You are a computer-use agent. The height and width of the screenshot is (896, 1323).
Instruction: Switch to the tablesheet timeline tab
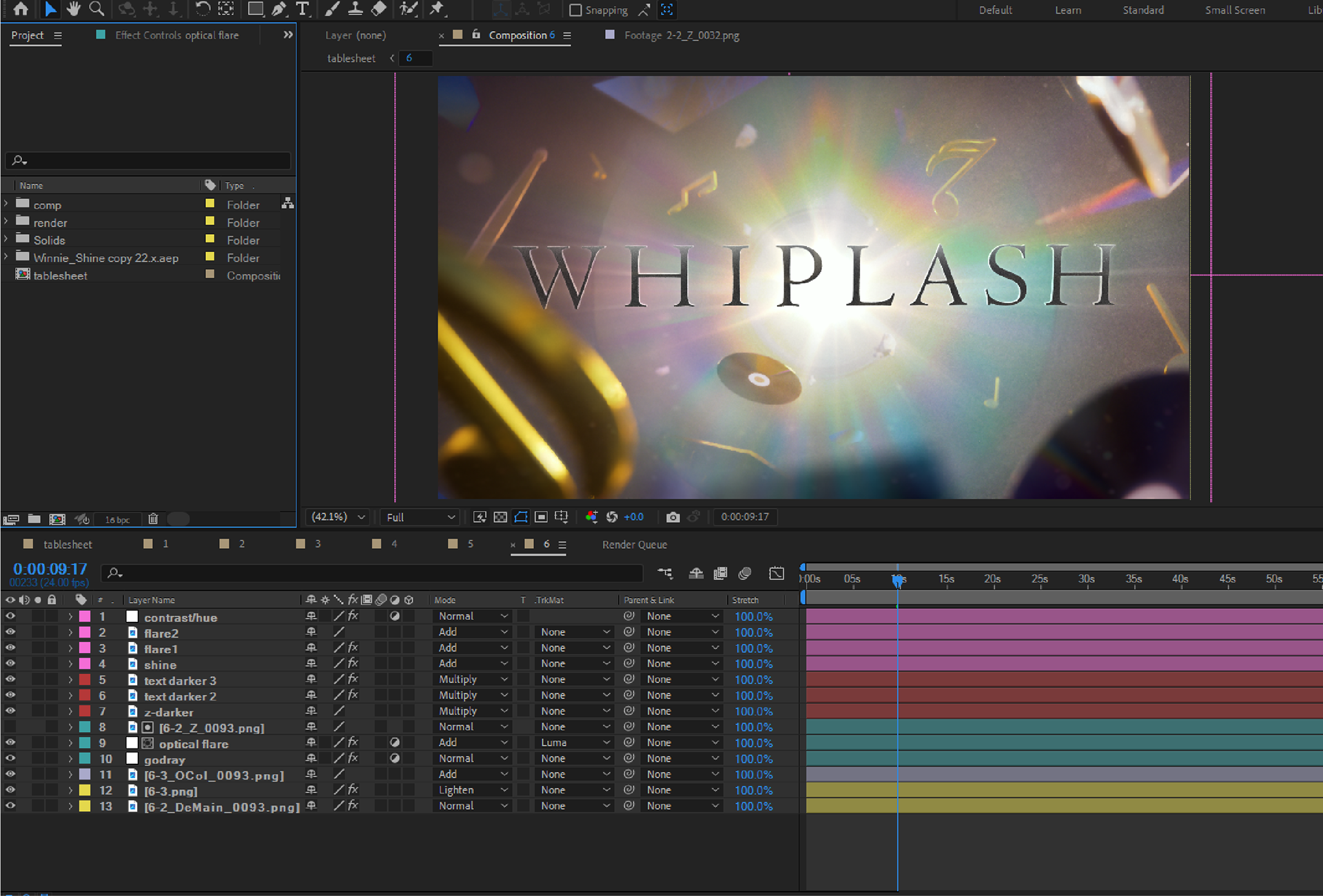click(67, 544)
